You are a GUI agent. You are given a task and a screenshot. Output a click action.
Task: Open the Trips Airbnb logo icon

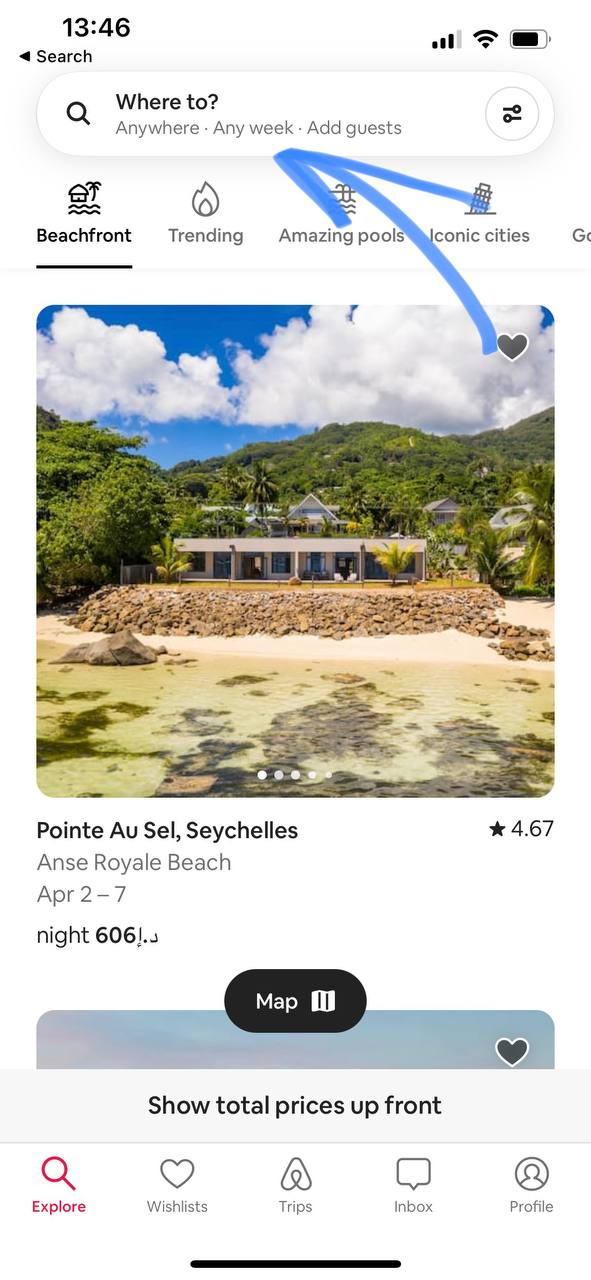click(295, 1173)
